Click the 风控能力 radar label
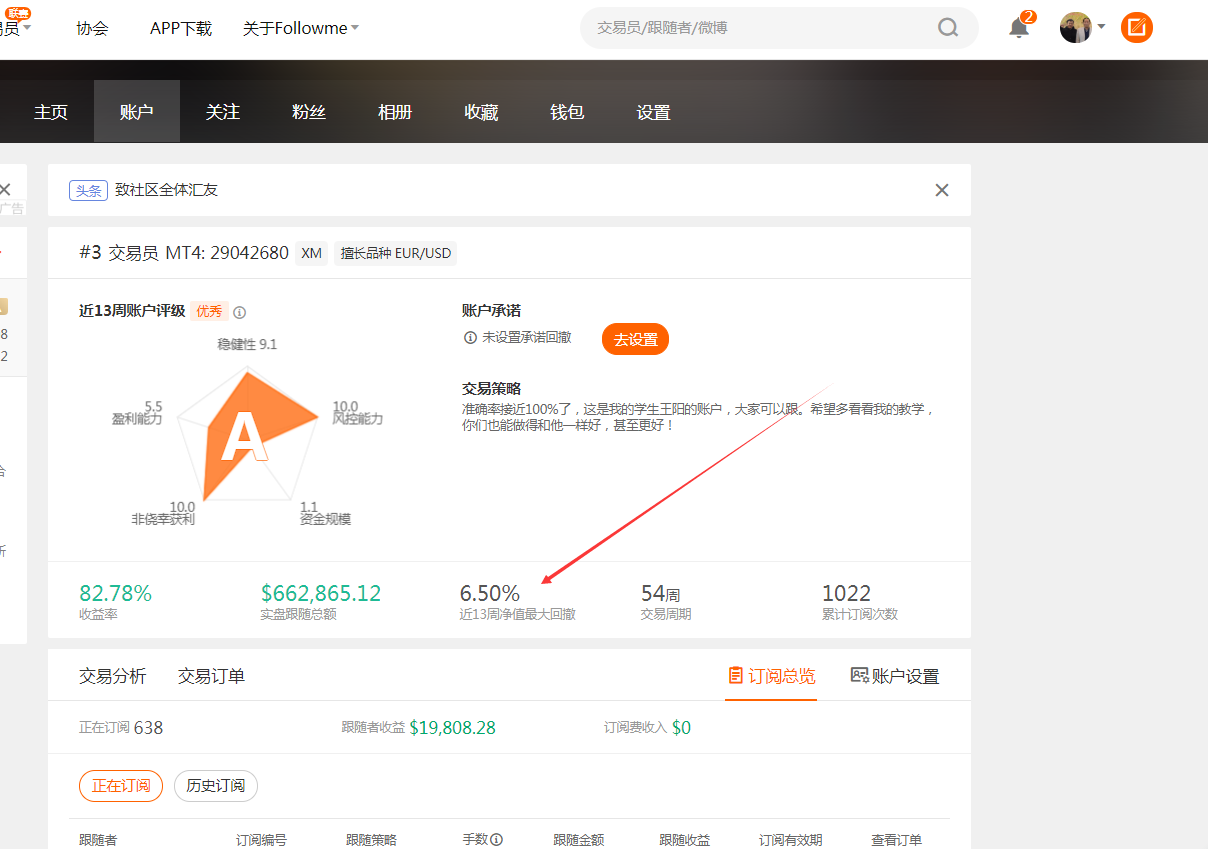Image resolution: width=1208 pixels, height=849 pixels. tap(357, 418)
